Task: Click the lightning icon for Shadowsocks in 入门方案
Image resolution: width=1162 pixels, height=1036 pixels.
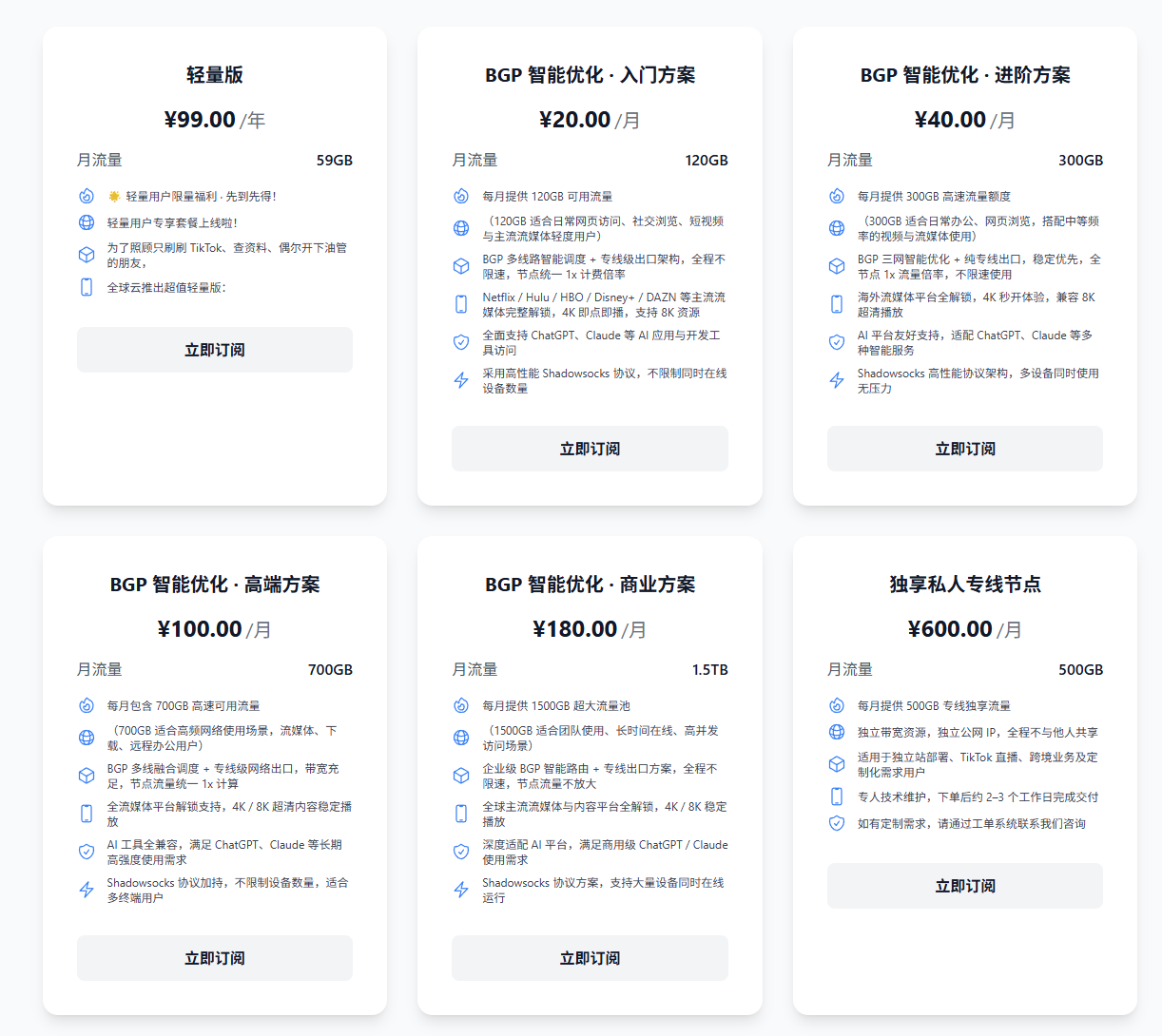Action: click(x=461, y=380)
